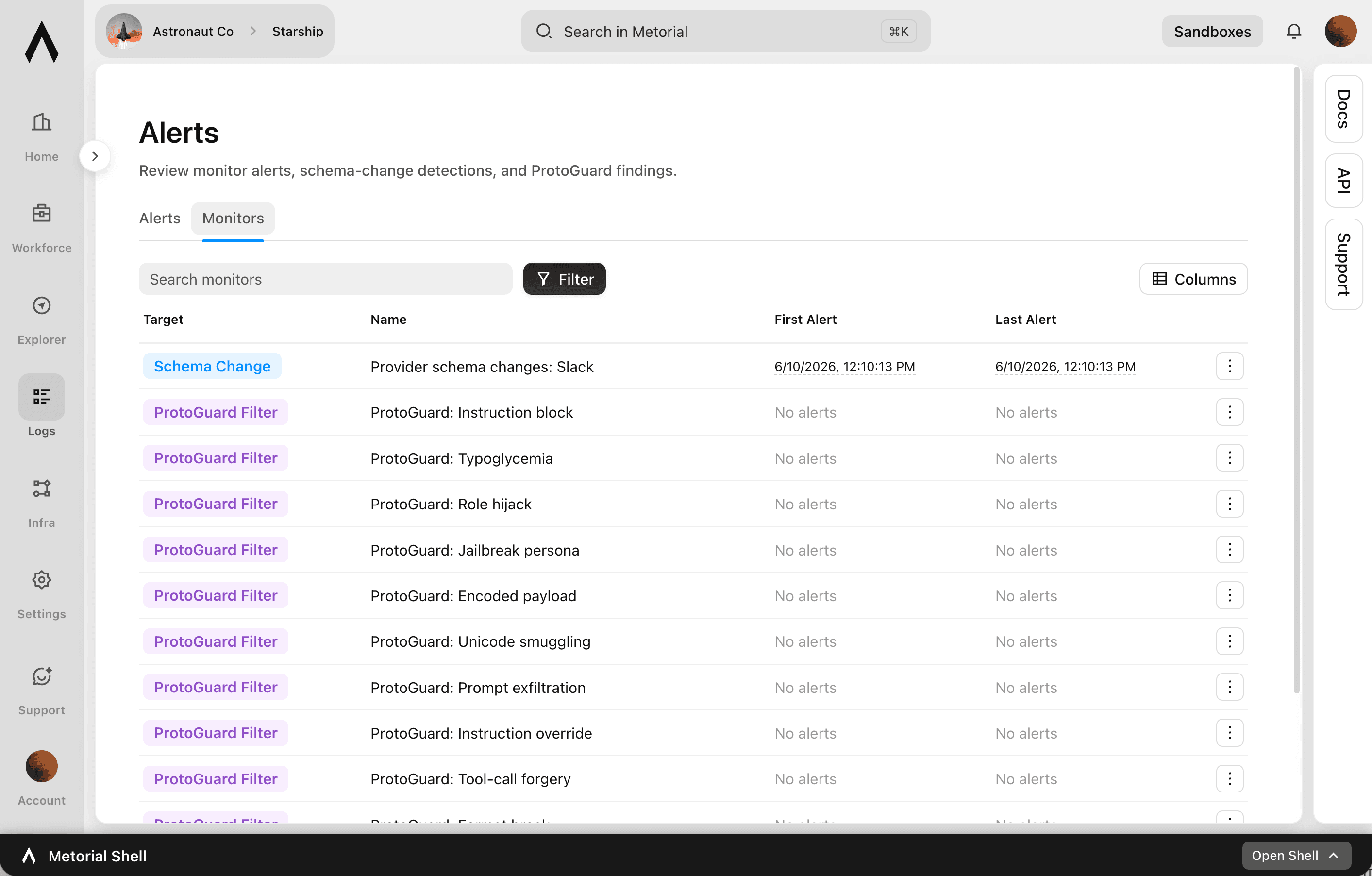
Task: Open row menu for ProtoGuard: Instruction override
Action: click(1229, 732)
